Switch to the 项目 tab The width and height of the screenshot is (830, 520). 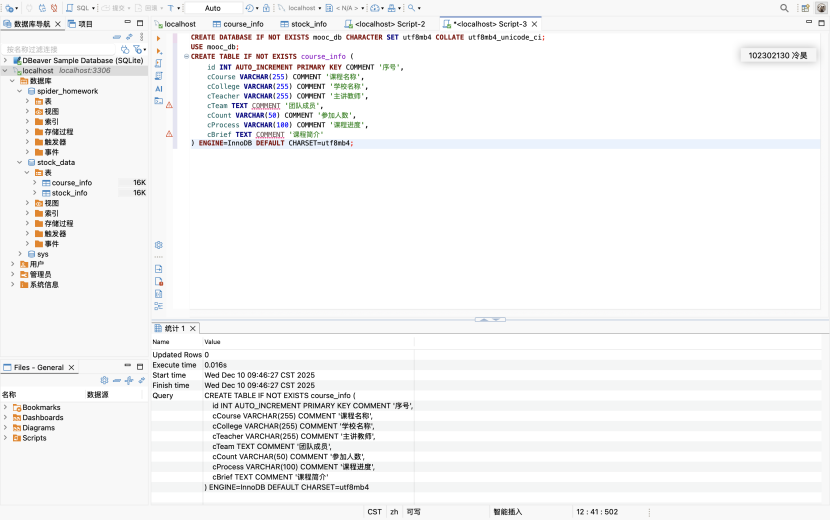[x=80, y=24]
